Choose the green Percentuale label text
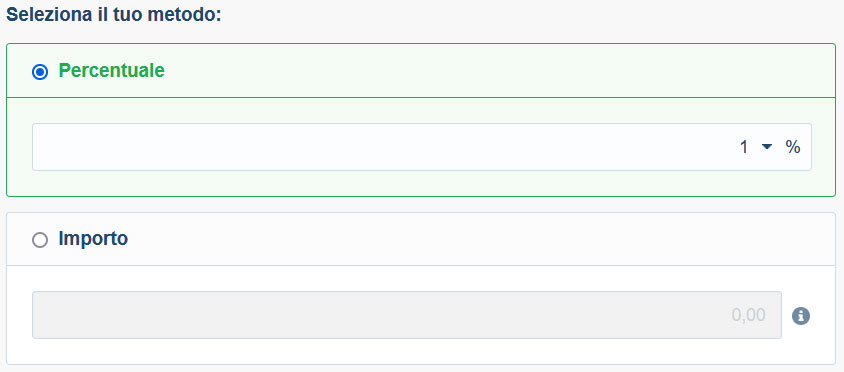Screen dimensions: 844x372 coord(111,71)
